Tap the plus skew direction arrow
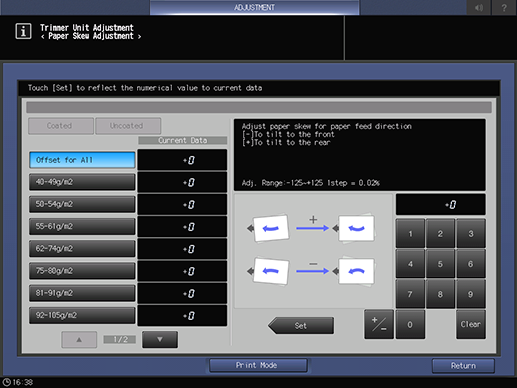The height and width of the screenshot is (388, 517). 313,228
